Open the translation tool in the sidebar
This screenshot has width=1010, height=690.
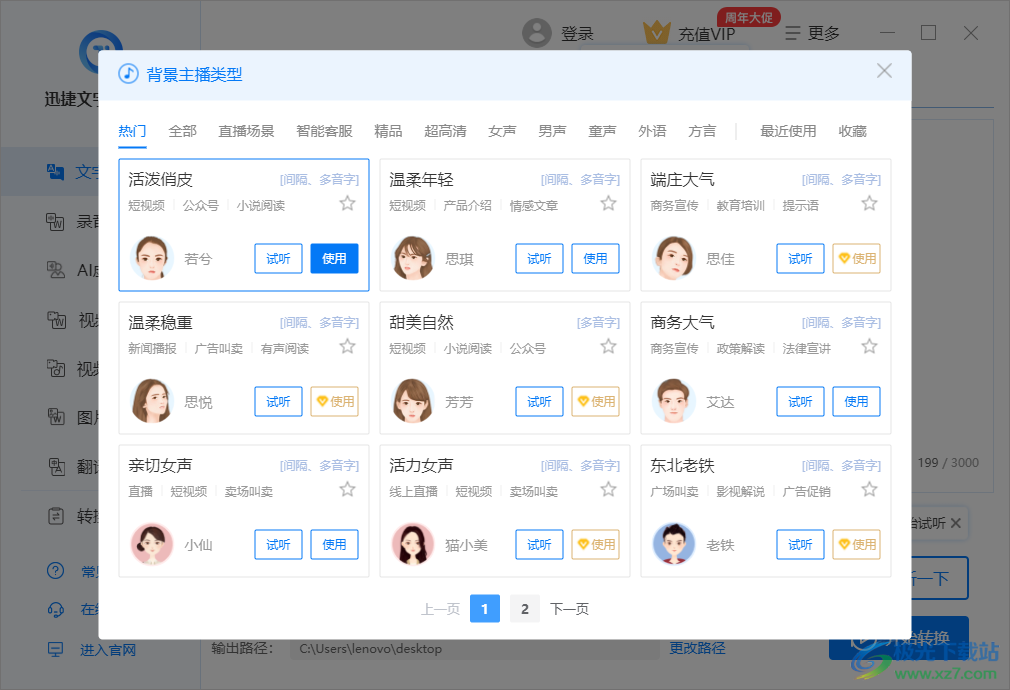(x=55, y=467)
